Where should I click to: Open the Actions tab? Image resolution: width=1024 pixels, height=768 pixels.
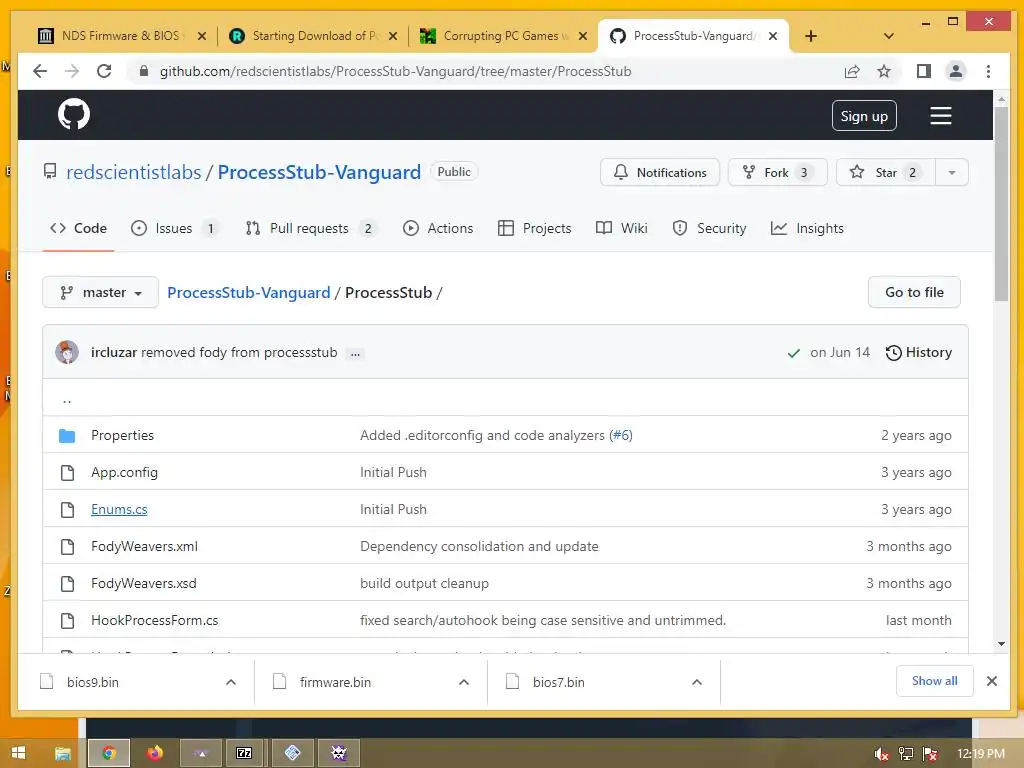pyautogui.click(x=438, y=229)
